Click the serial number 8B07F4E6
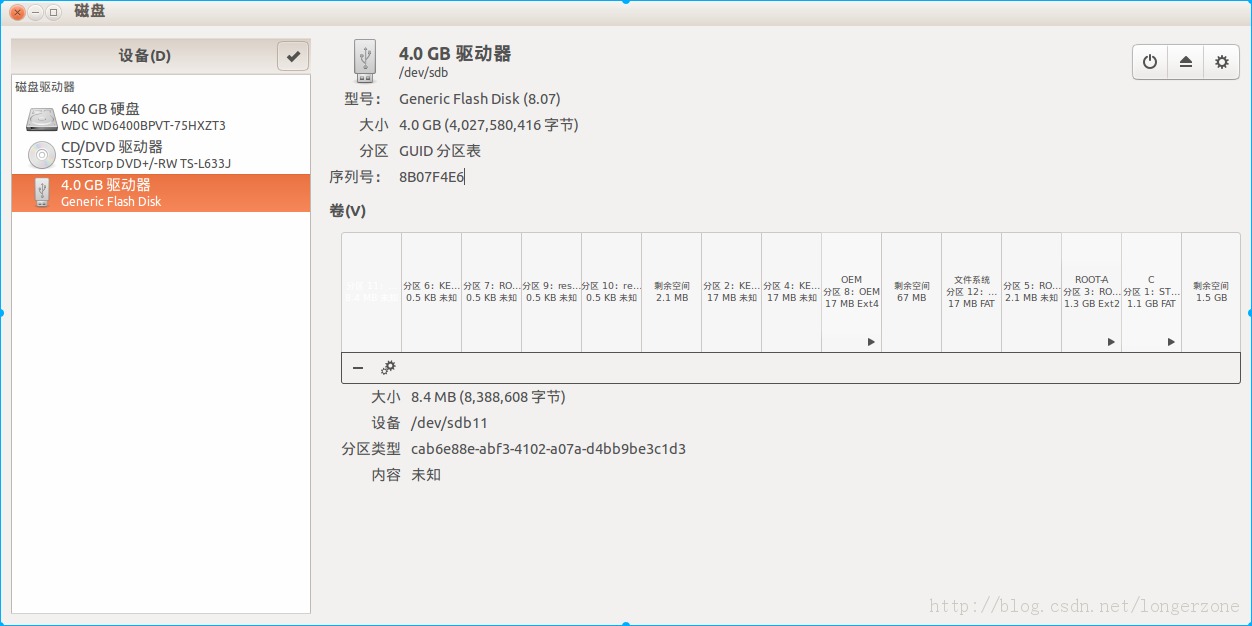 coord(432,177)
